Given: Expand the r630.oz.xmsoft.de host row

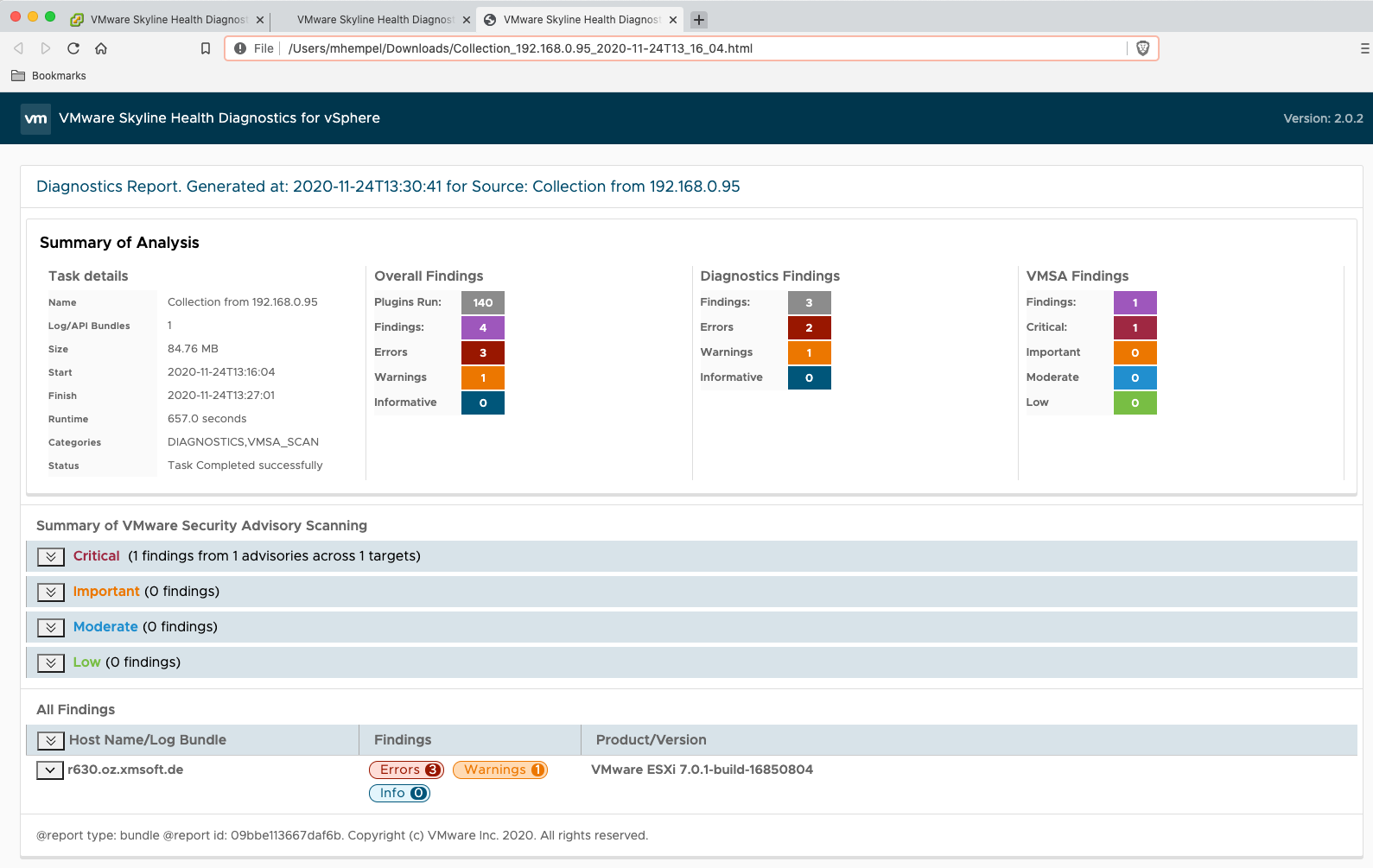Looking at the screenshot, I should tap(50, 770).
